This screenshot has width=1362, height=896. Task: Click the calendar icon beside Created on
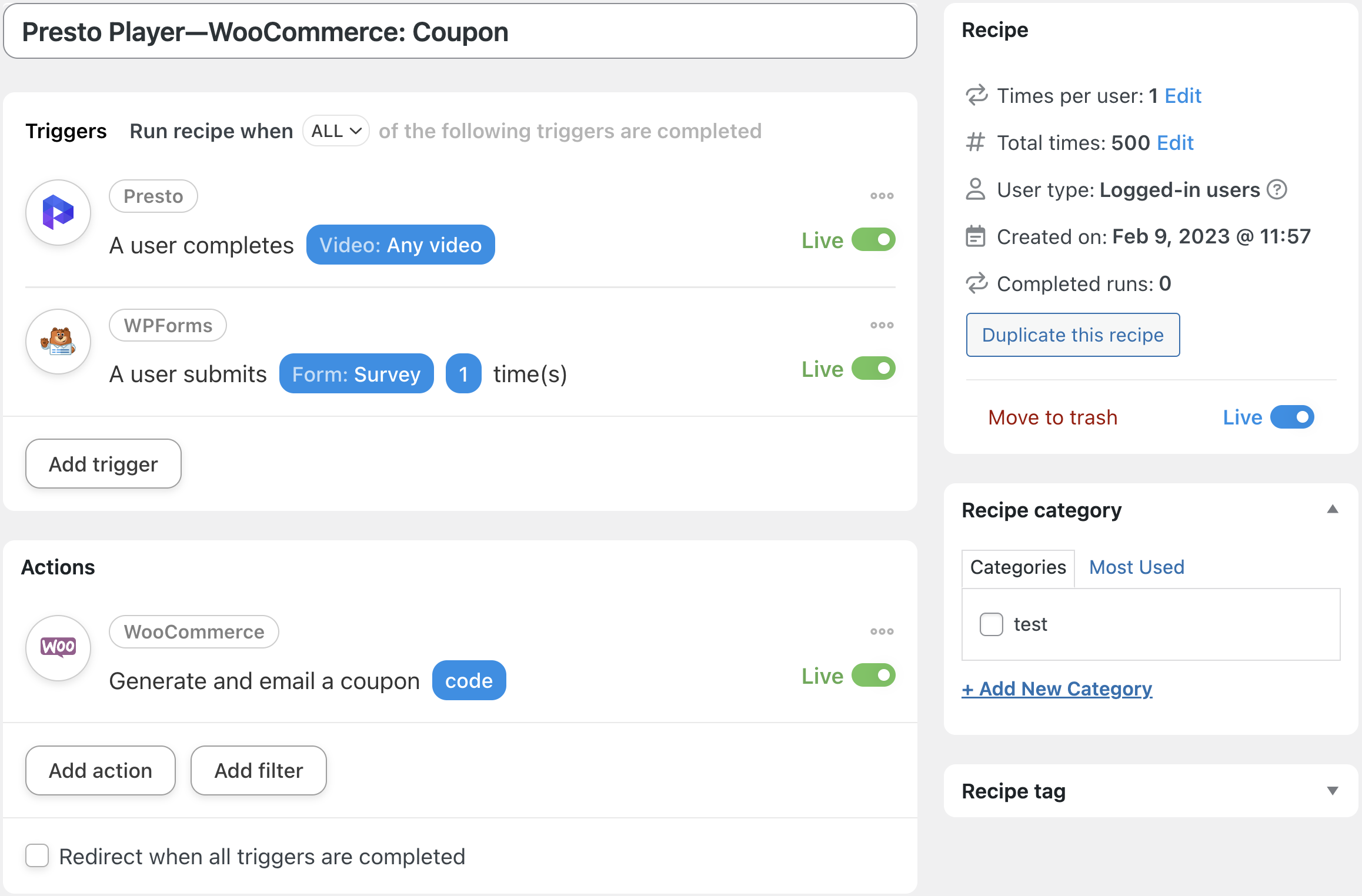coord(976,236)
